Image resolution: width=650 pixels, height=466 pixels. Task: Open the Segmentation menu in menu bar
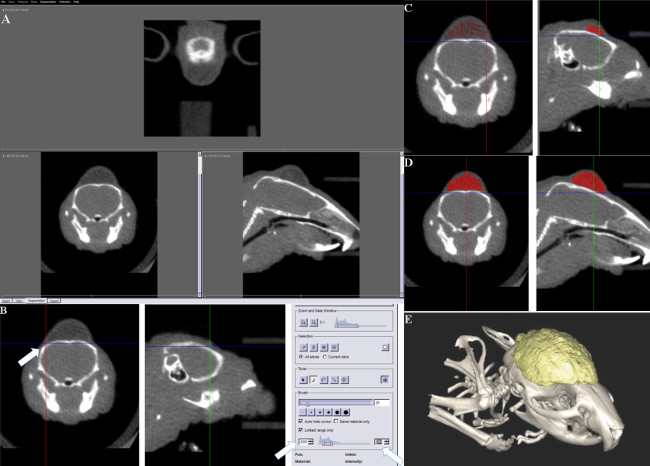coord(47,2)
